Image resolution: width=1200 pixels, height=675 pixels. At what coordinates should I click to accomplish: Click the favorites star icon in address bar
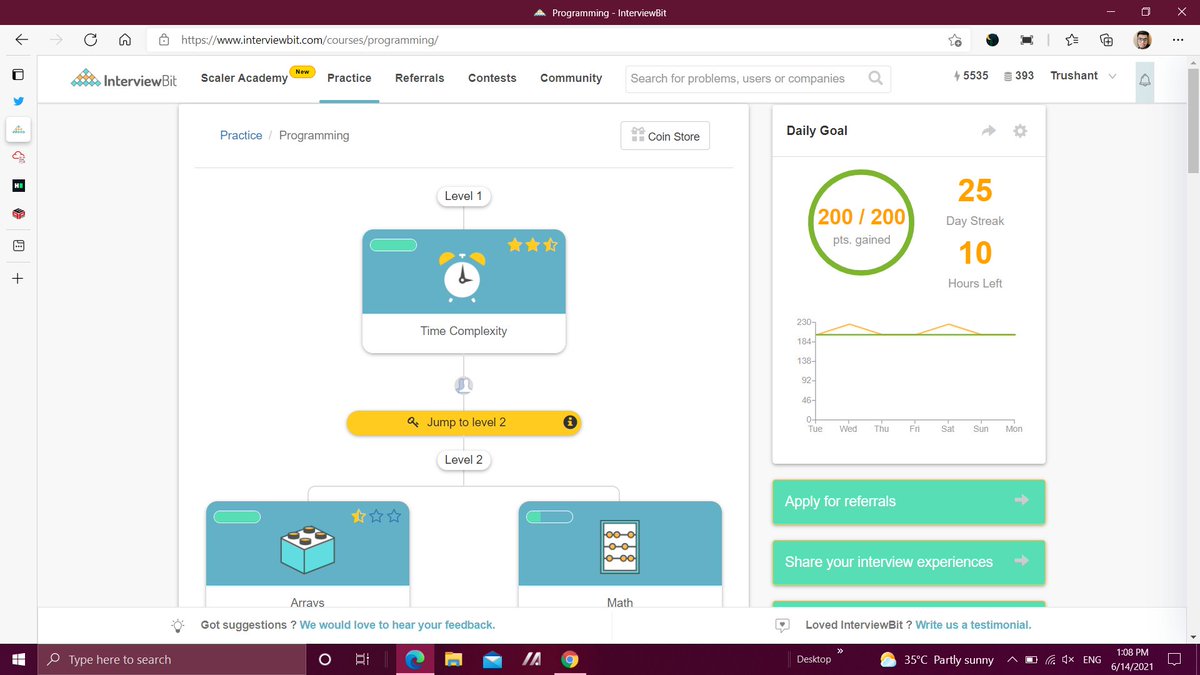(x=955, y=40)
